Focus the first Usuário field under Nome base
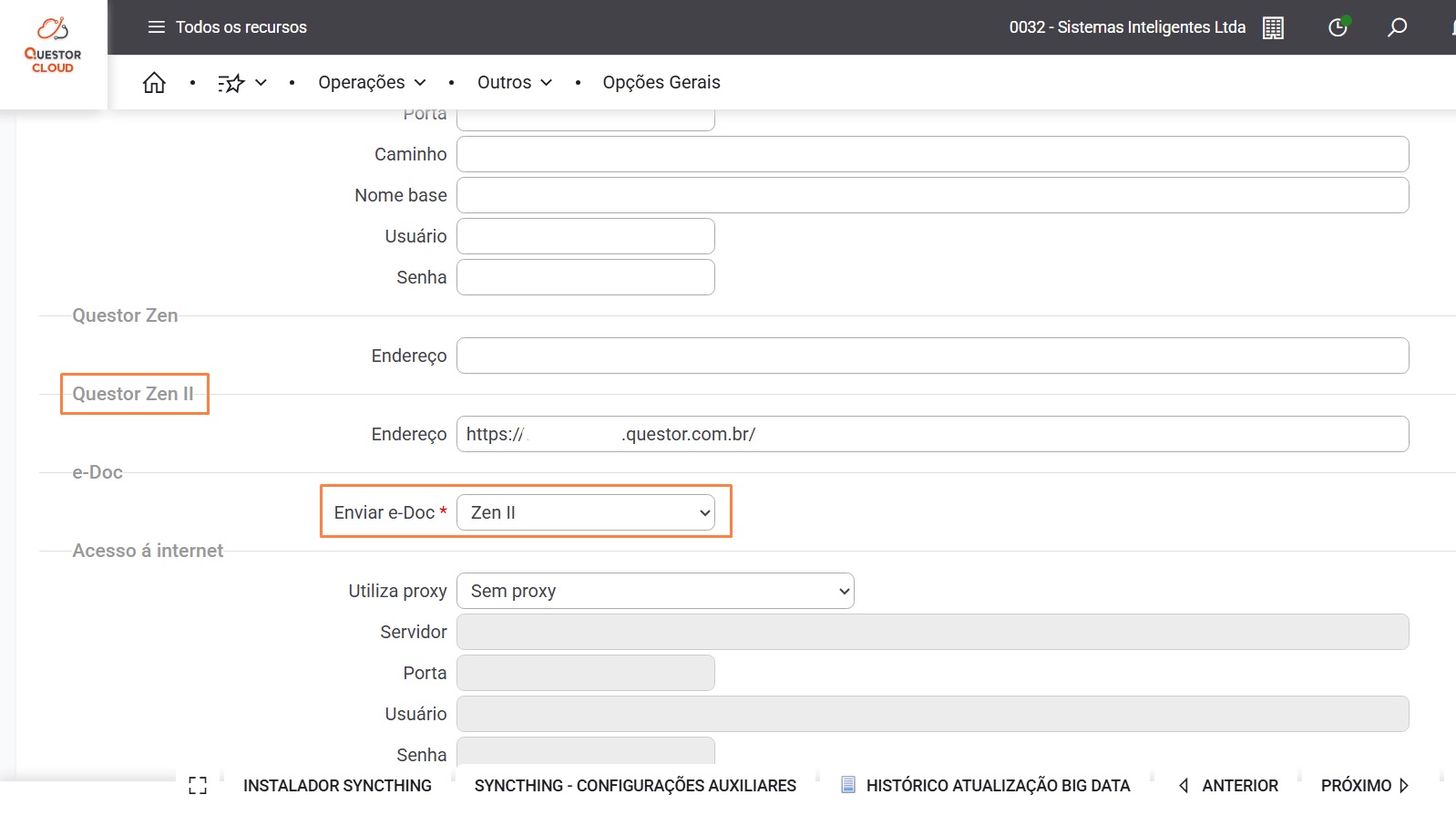 click(x=585, y=236)
